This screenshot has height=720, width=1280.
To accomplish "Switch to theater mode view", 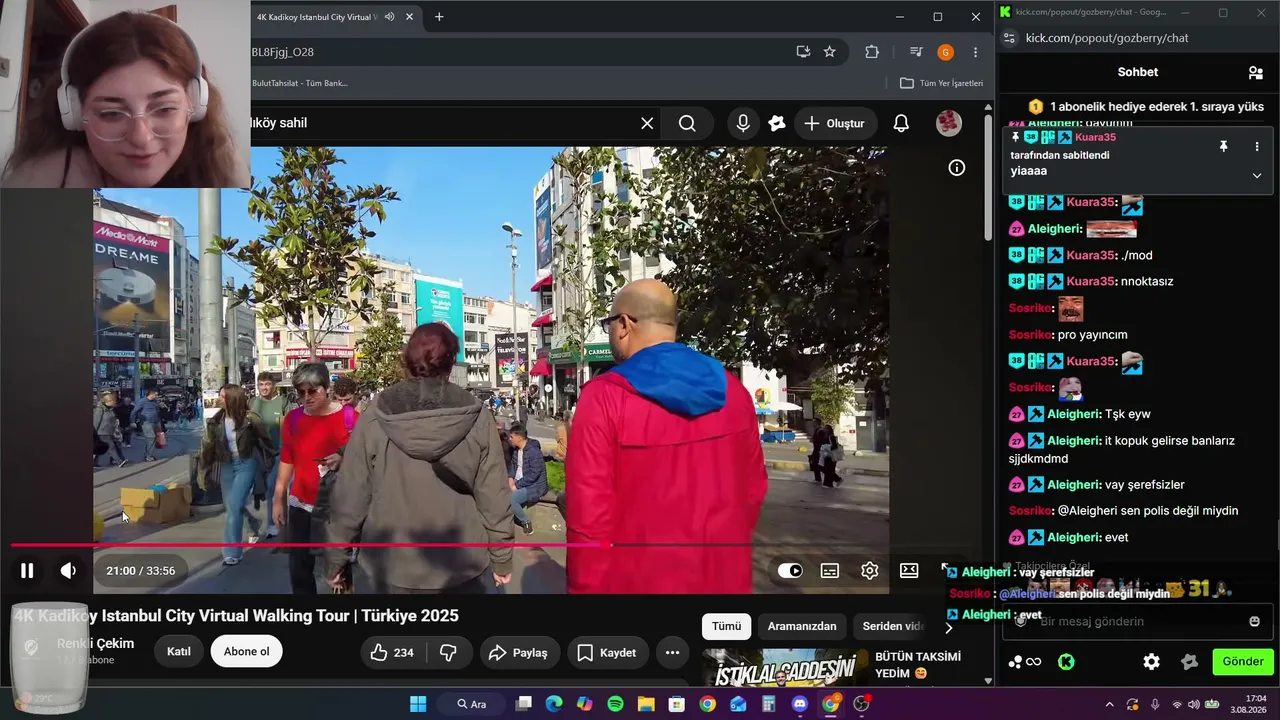I will pyautogui.click(x=909, y=571).
